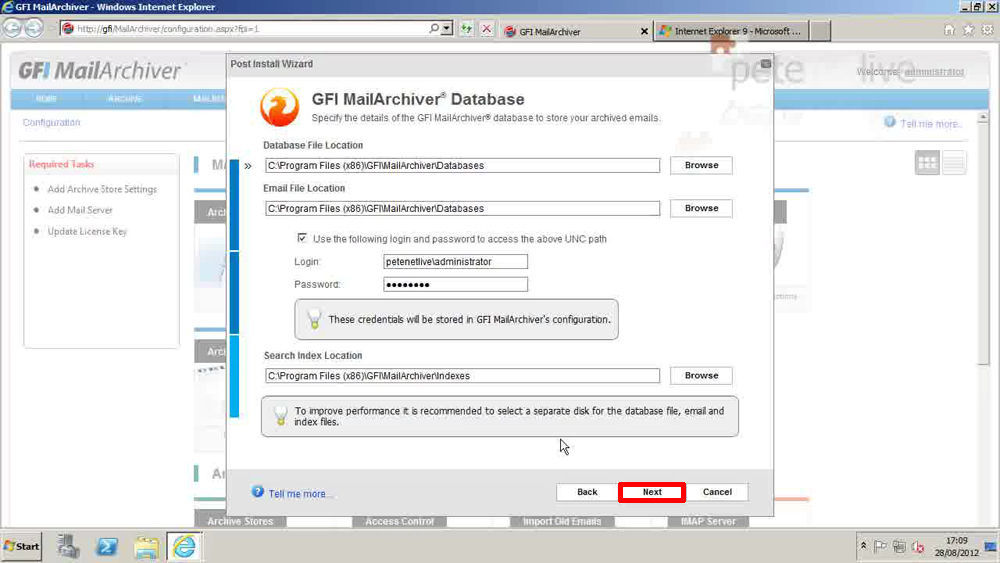1000x563 pixels.
Task: Click the blue help icon in wizard footer
Action: (258, 492)
